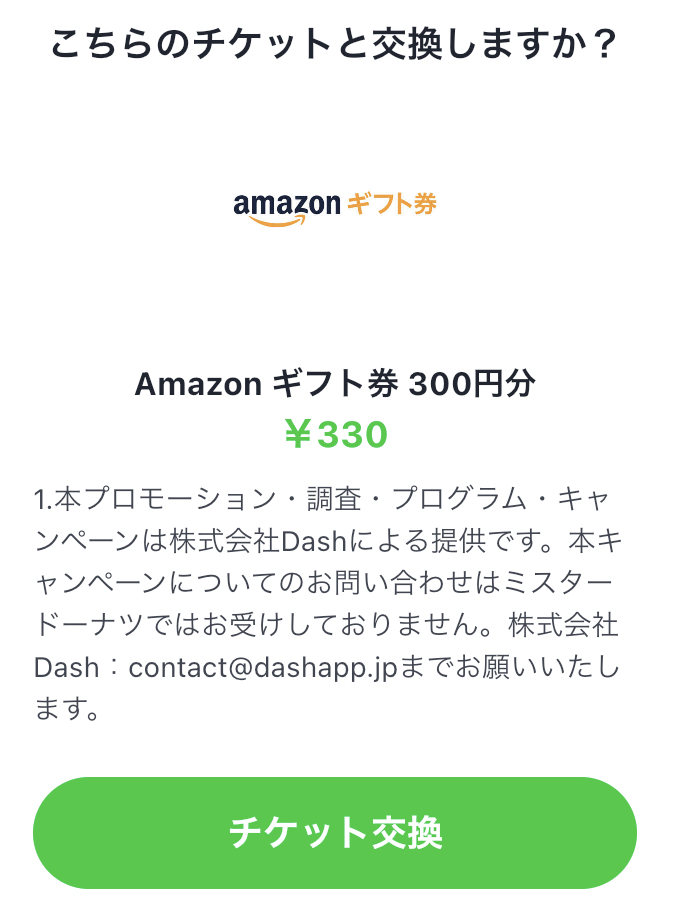This screenshot has height=912, width=678.
Task: Click までお願いいたし text after the email
Action: pyautogui.click(x=511, y=667)
